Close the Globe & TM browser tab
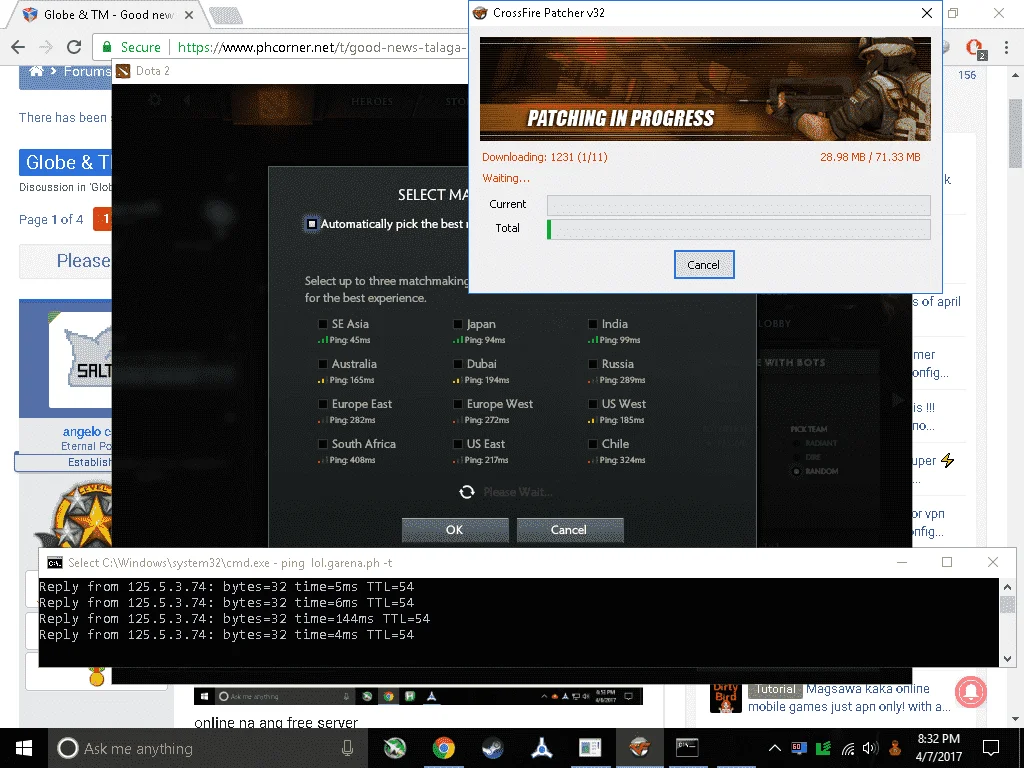This screenshot has height=768, width=1024. (189, 14)
